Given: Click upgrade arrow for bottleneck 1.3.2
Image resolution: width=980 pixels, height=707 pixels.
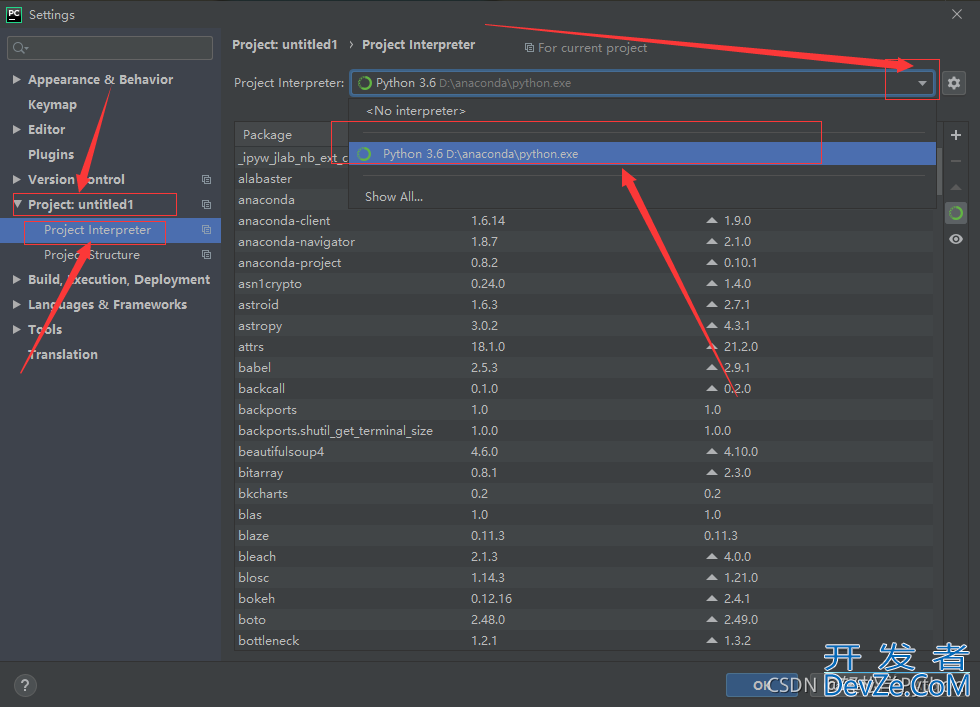Looking at the screenshot, I should [712, 640].
